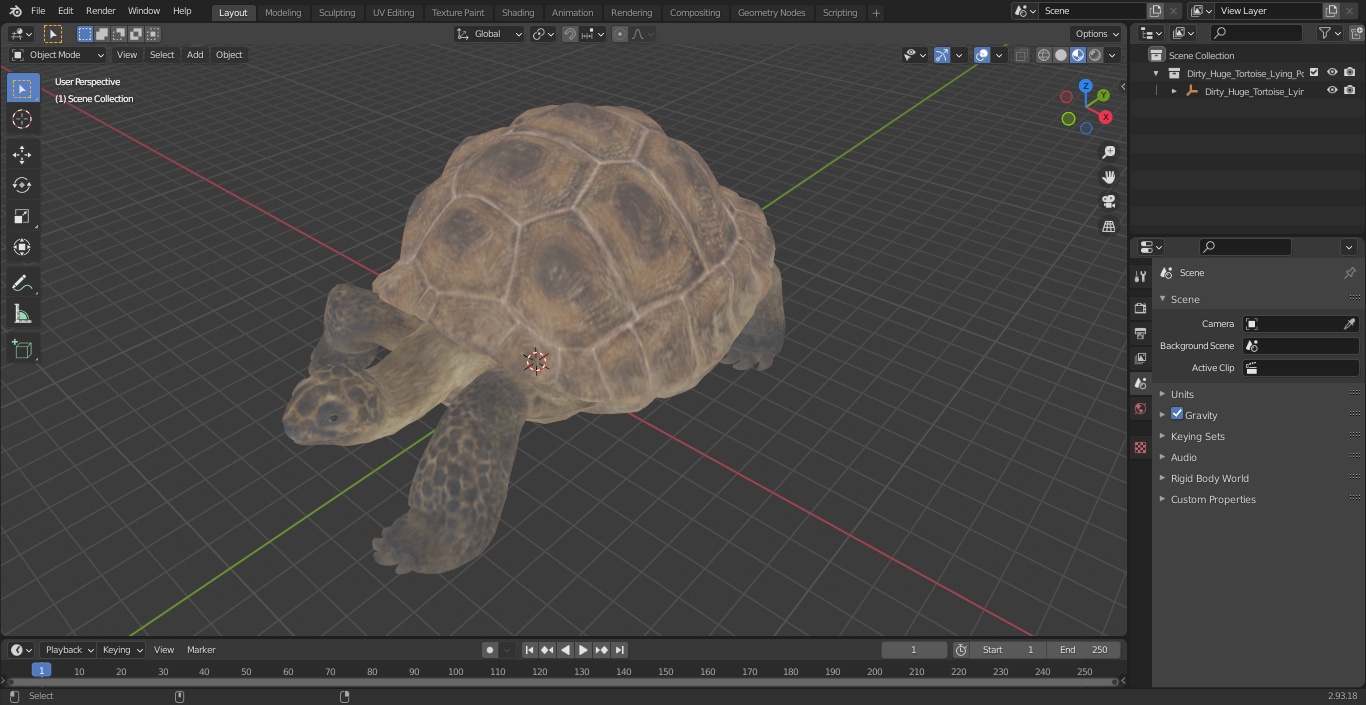Toggle the Gravity checkbox
This screenshot has height=705, width=1366.
coord(1177,414)
